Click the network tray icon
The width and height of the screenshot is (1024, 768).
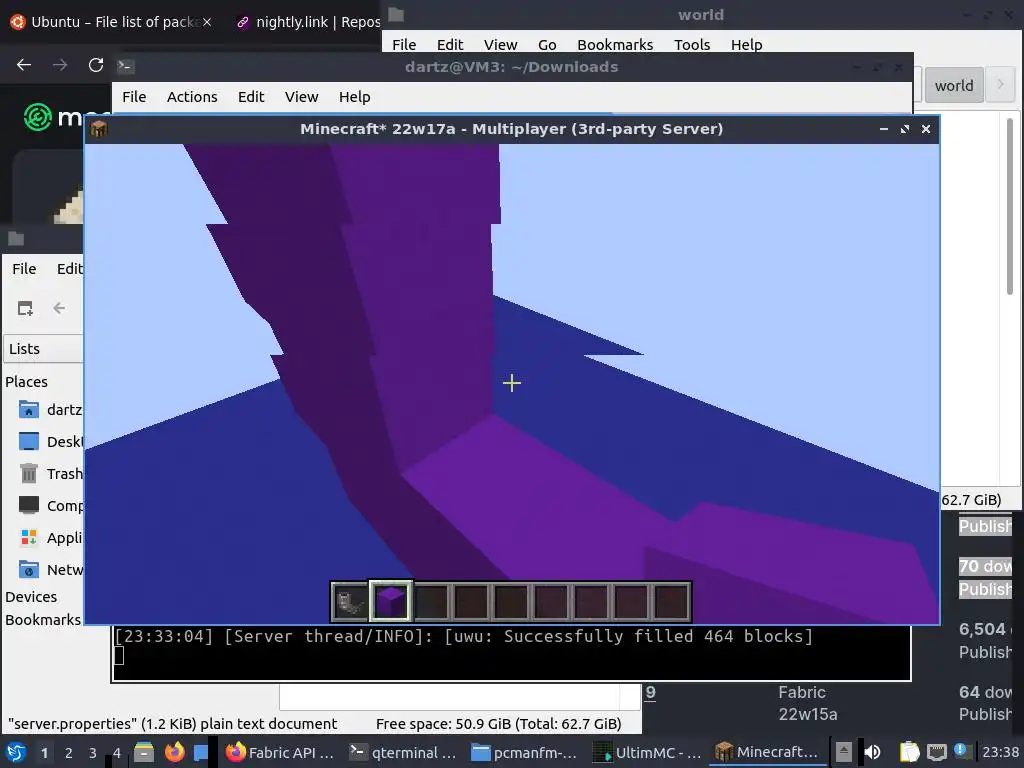coord(936,752)
